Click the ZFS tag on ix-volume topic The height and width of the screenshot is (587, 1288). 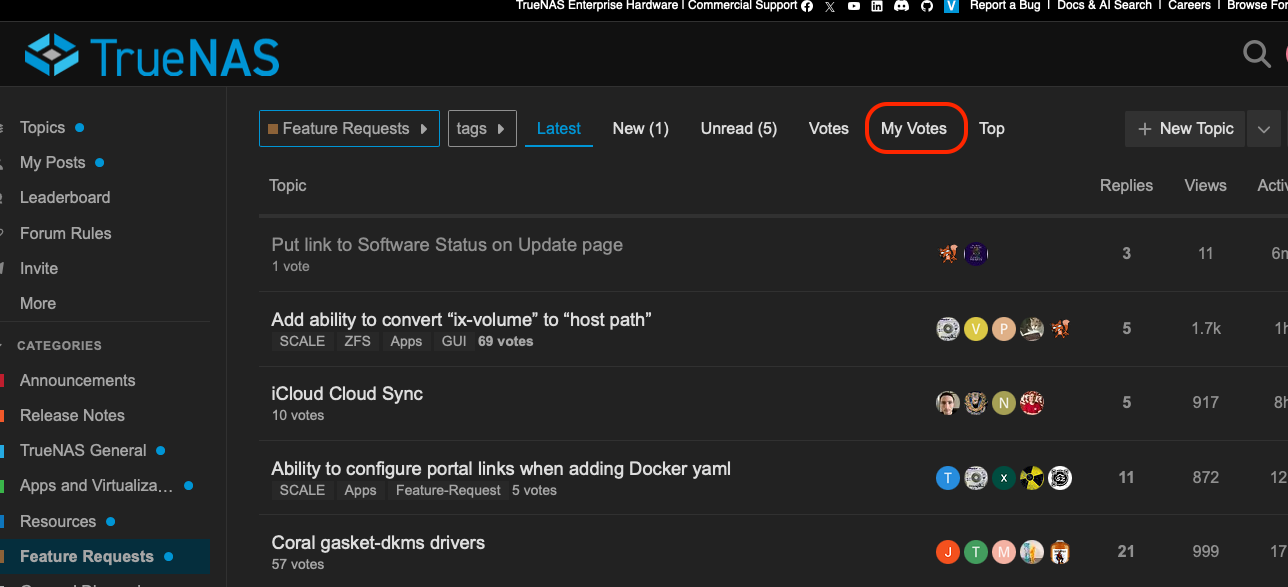(x=358, y=341)
